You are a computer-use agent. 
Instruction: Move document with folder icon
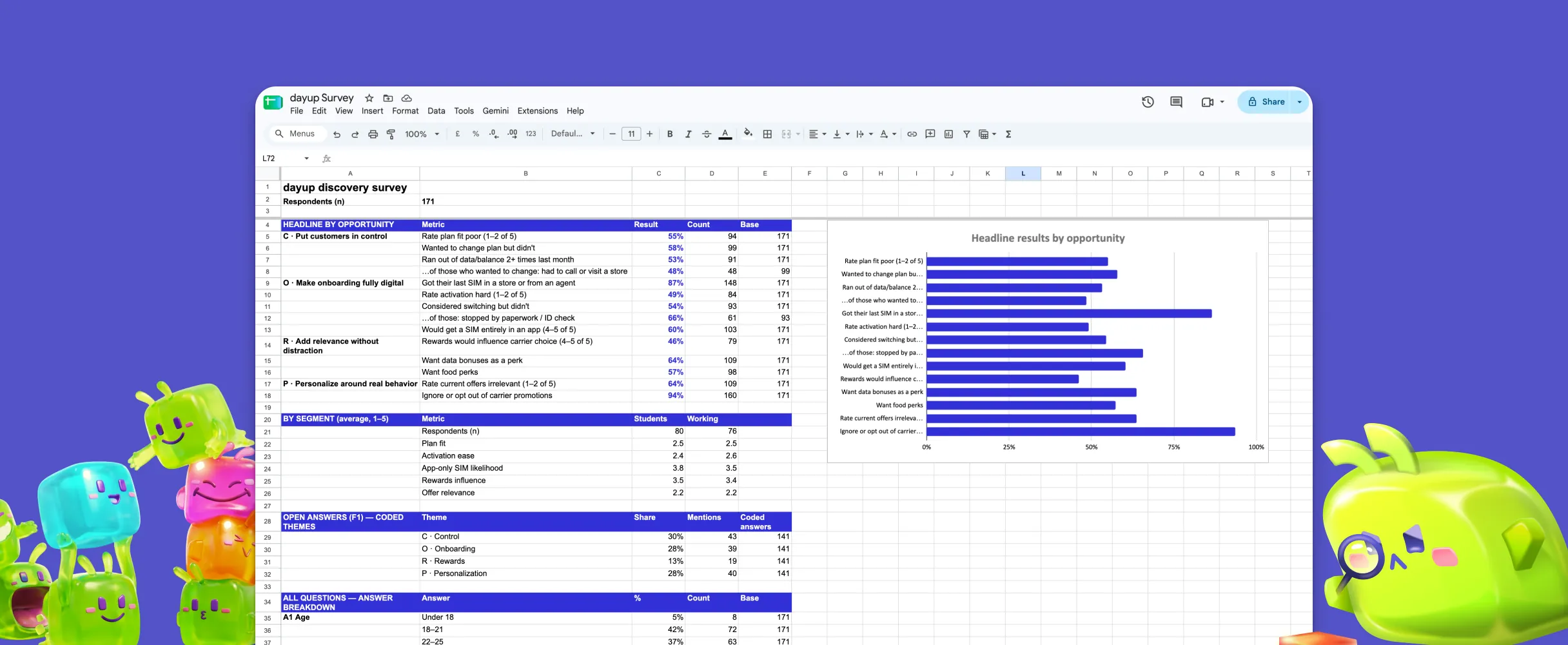[x=388, y=98]
